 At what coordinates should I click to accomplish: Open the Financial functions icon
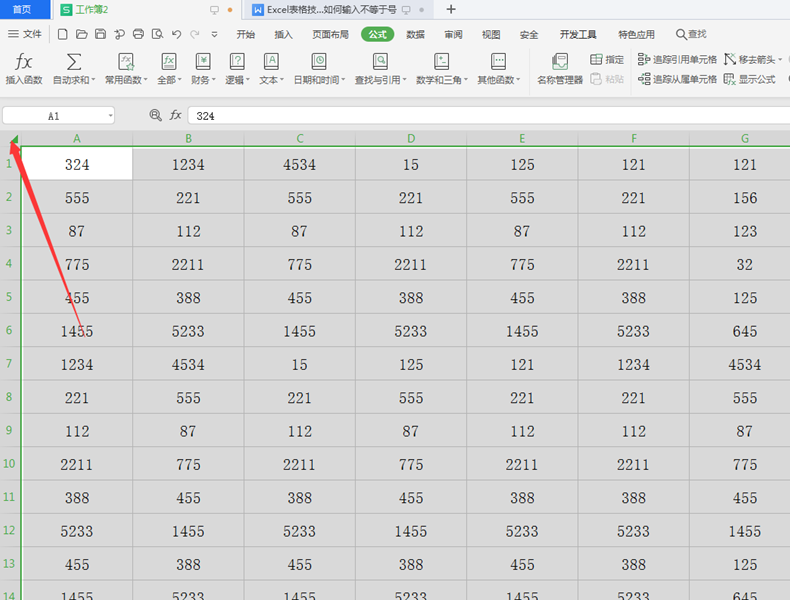pos(203,61)
